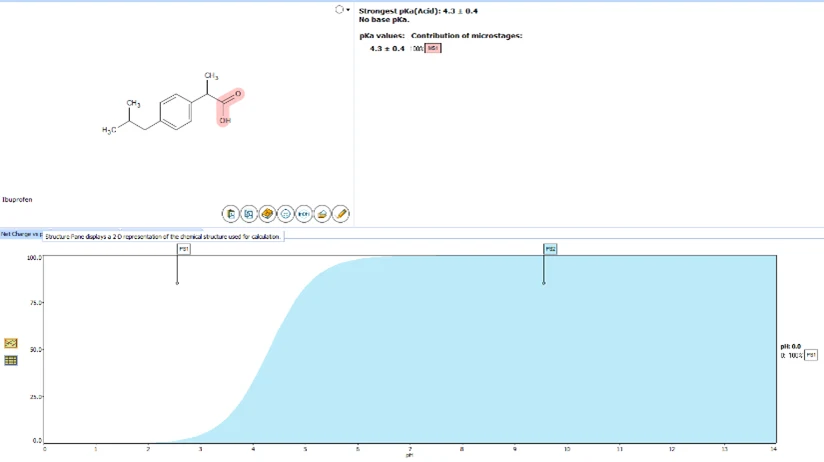
Task: Select the pink MS1 microstage box
Action: pyautogui.click(x=433, y=48)
